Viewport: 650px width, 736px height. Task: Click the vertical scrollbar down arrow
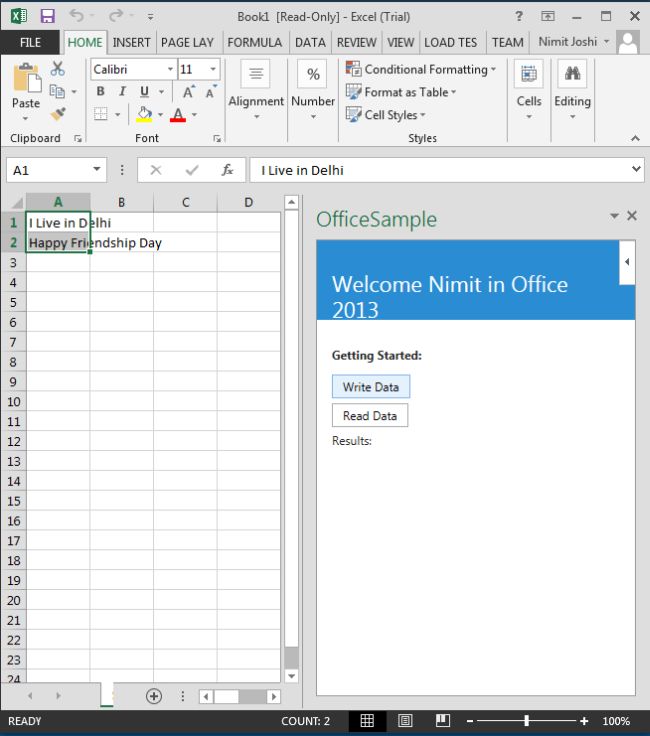coord(291,676)
